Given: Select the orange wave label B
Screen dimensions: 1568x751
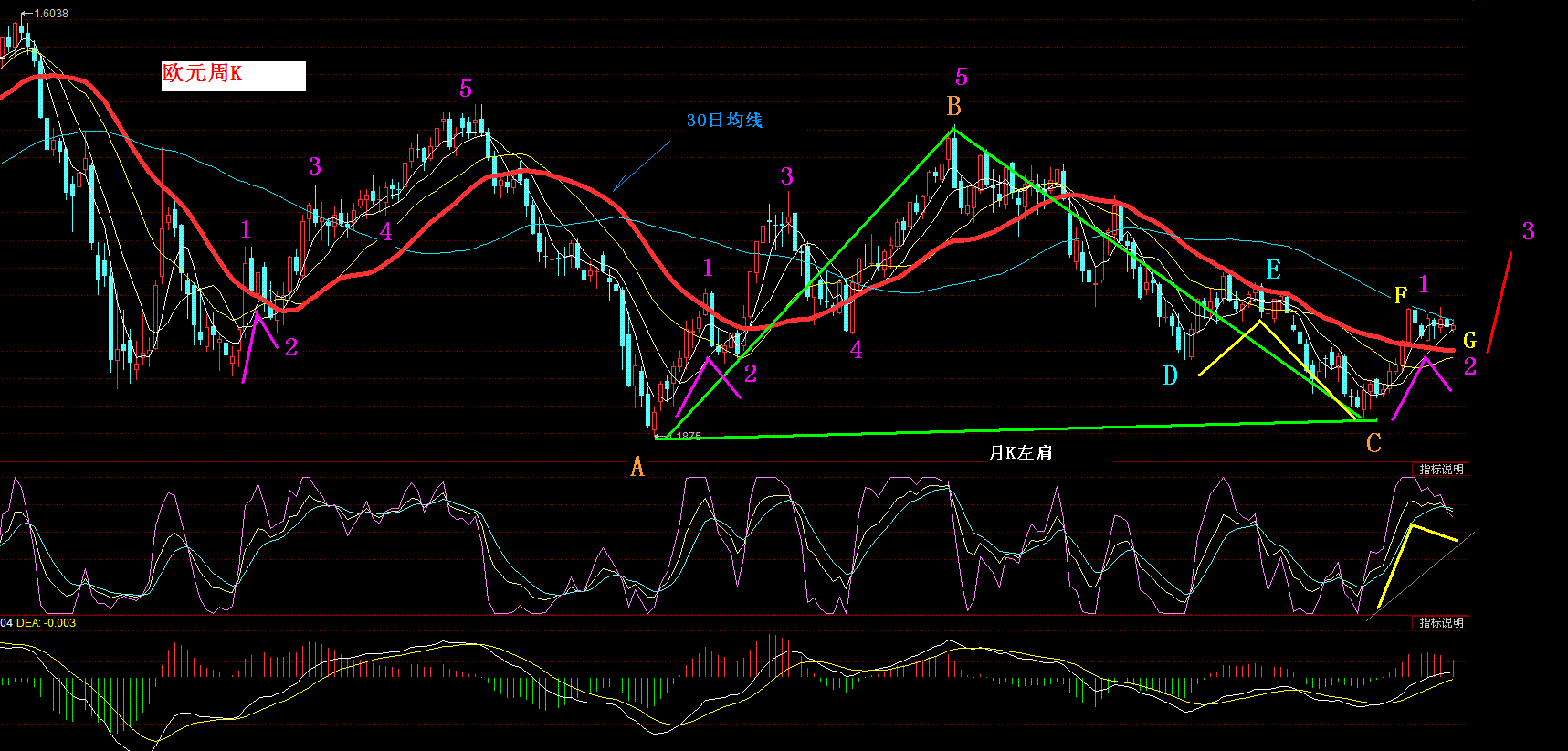Looking at the screenshot, I should pos(954,107).
